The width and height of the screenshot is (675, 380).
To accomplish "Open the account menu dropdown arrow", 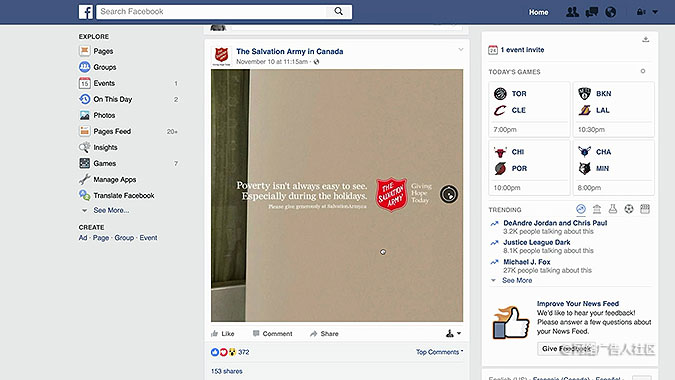I will (655, 12).
